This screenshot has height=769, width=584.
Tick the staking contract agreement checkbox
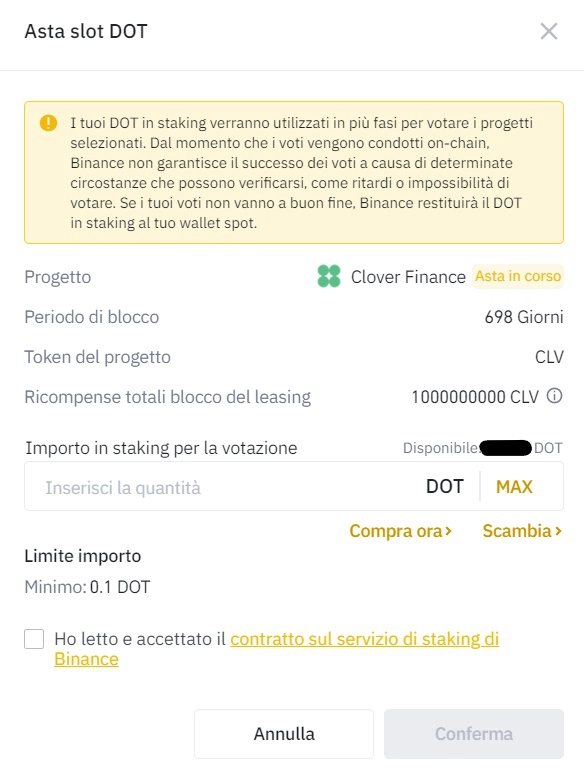(x=34, y=639)
